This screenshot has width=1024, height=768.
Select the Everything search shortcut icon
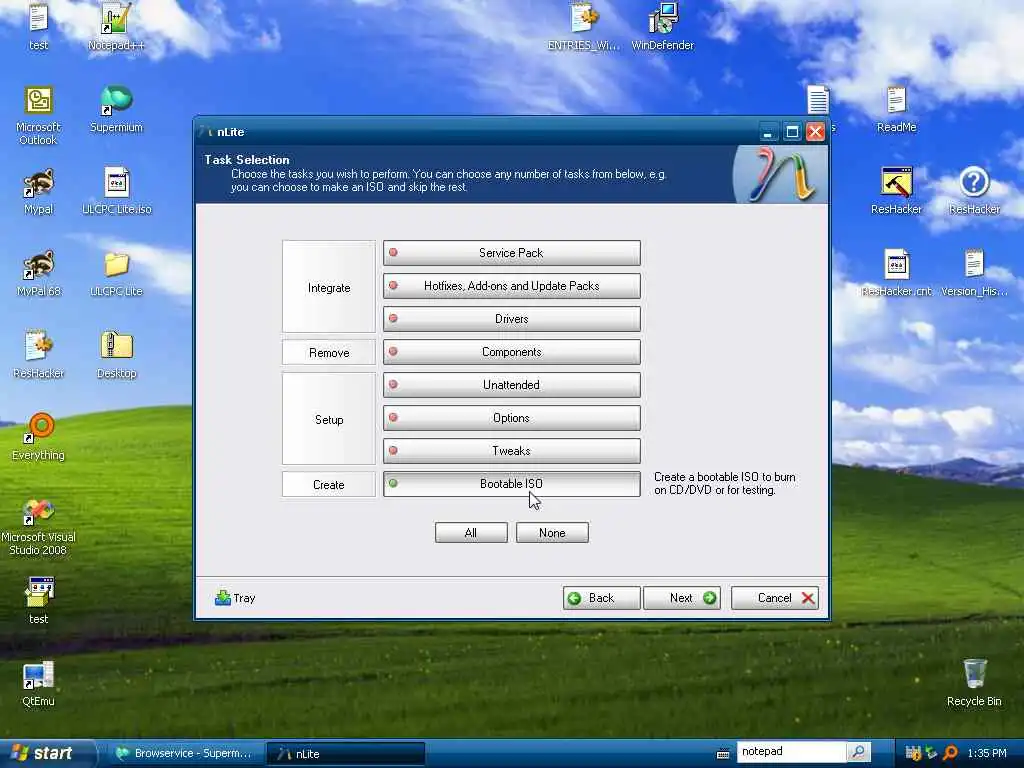39,438
